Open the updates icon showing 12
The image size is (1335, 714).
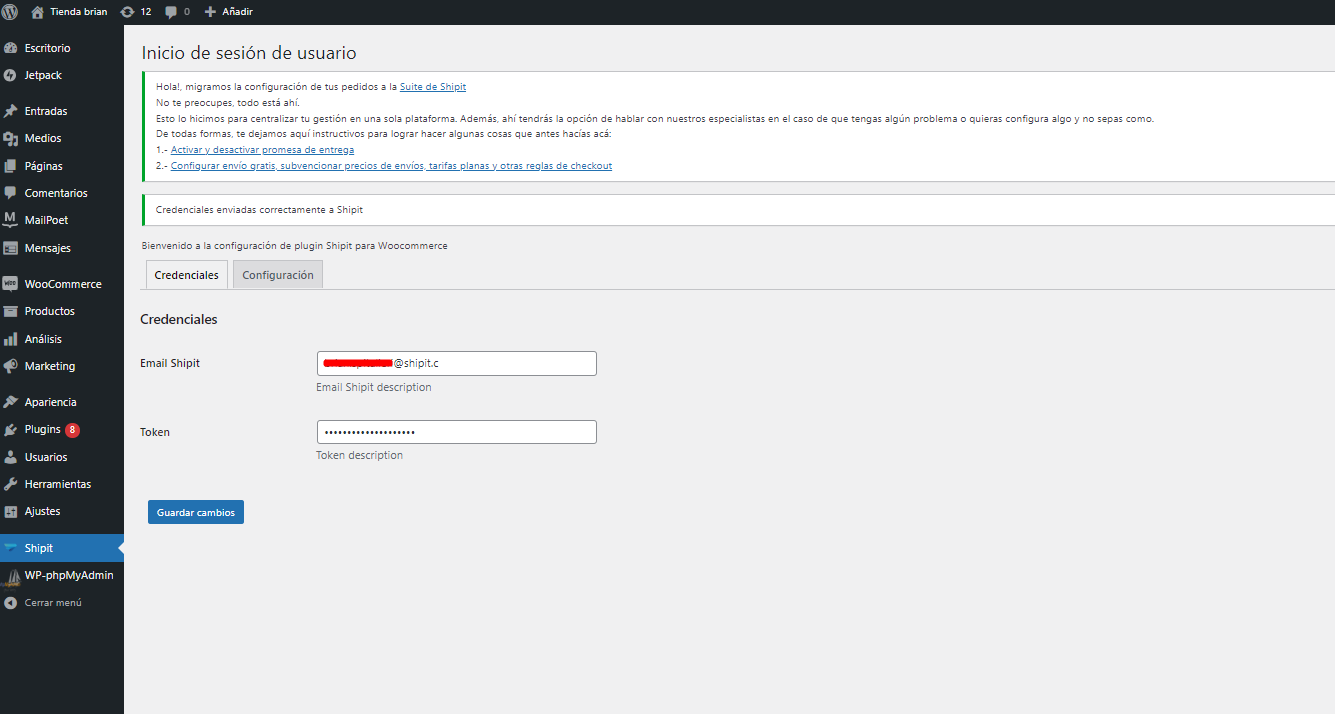pos(127,12)
